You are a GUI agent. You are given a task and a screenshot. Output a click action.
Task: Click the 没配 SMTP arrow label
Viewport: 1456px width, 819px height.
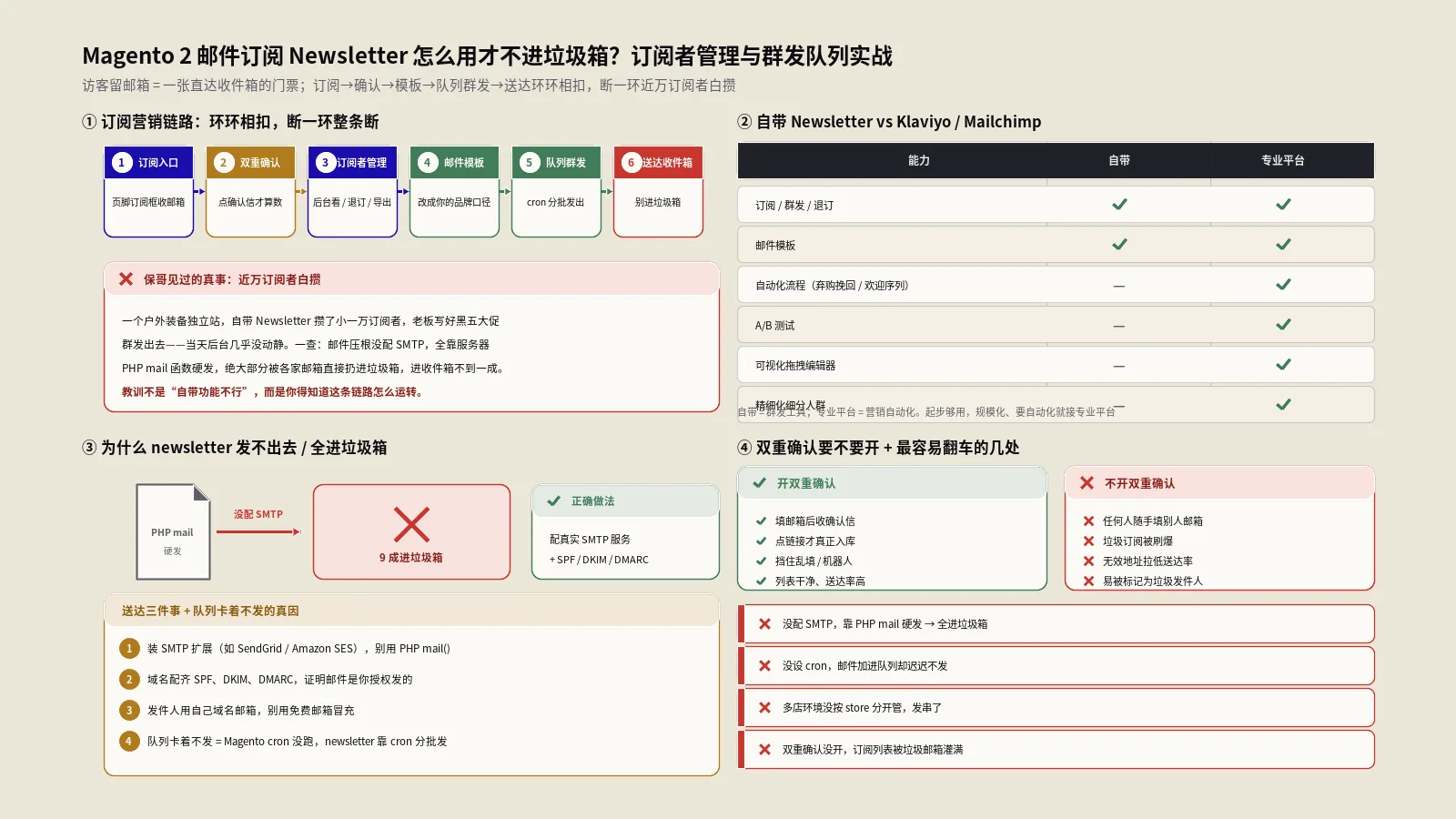point(258,515)
